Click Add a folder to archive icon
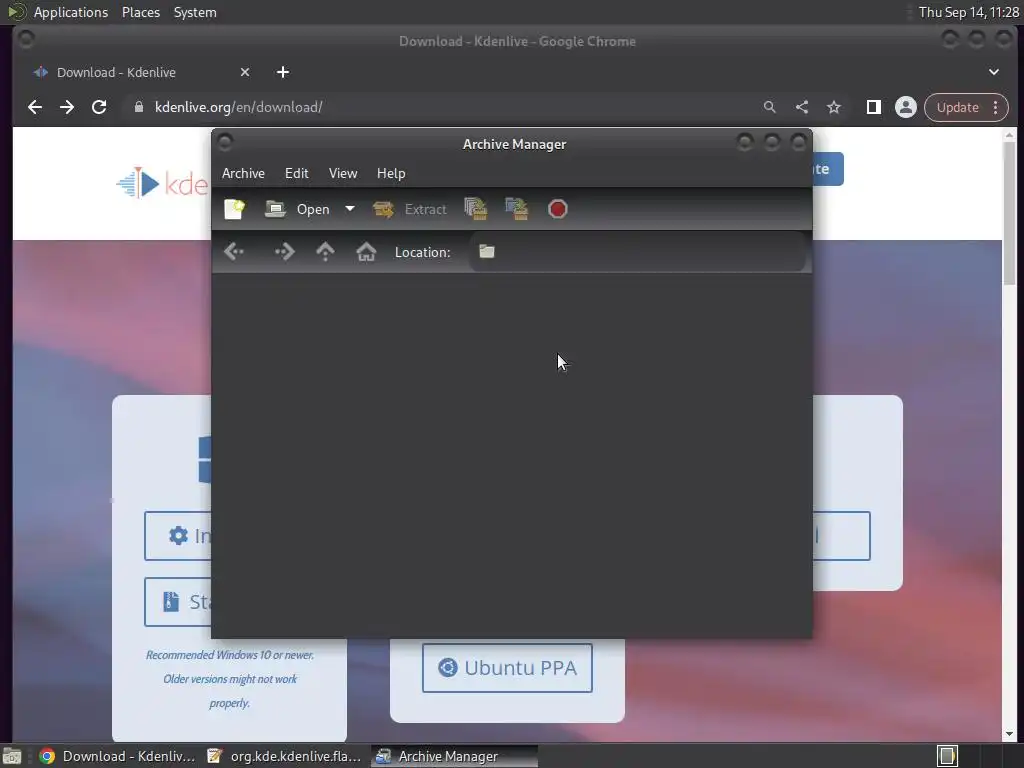Image resolution: width=1024 pixels, height=768 pixels. [x=517, y=209]
